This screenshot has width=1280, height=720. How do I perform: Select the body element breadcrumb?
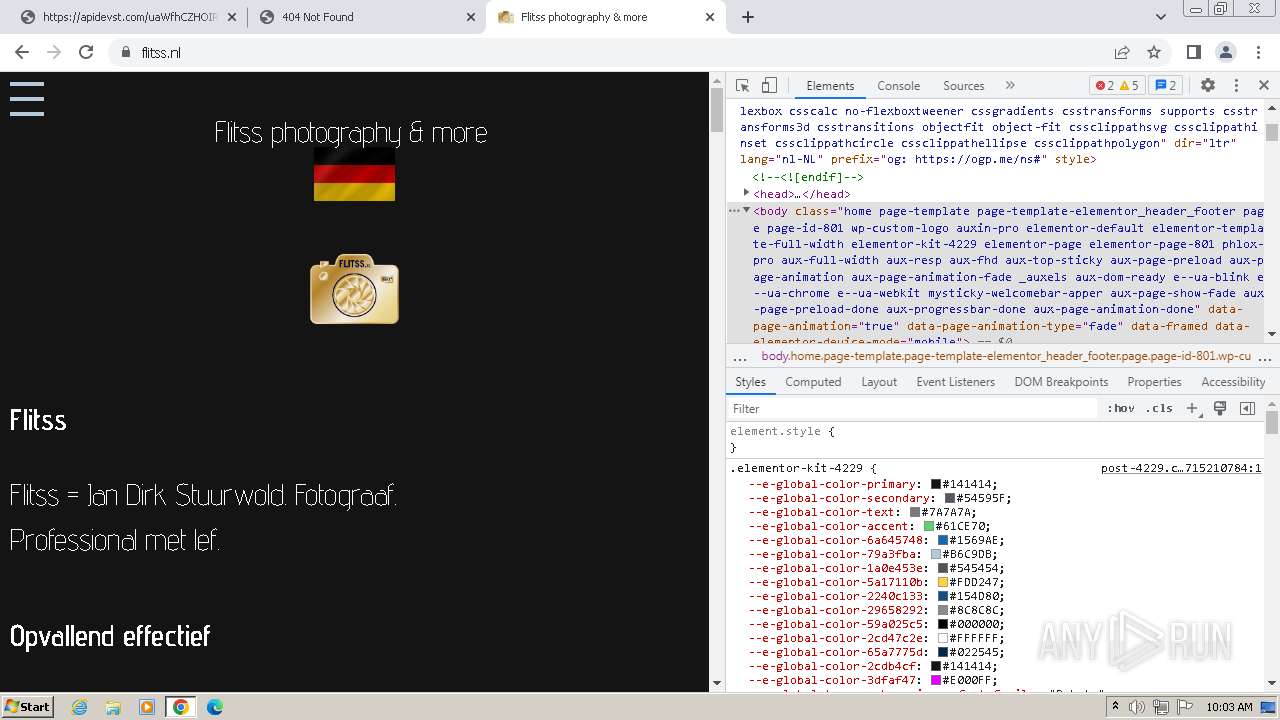(x=1005, y=356)
